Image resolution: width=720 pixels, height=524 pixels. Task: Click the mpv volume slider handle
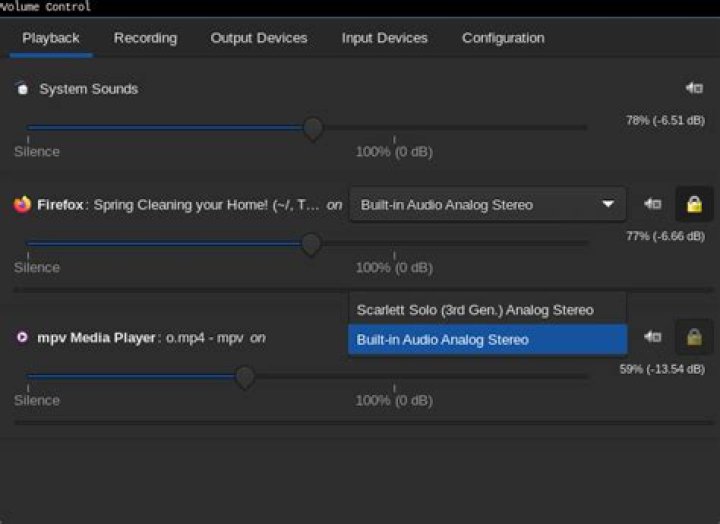click(x=245, y=377)
